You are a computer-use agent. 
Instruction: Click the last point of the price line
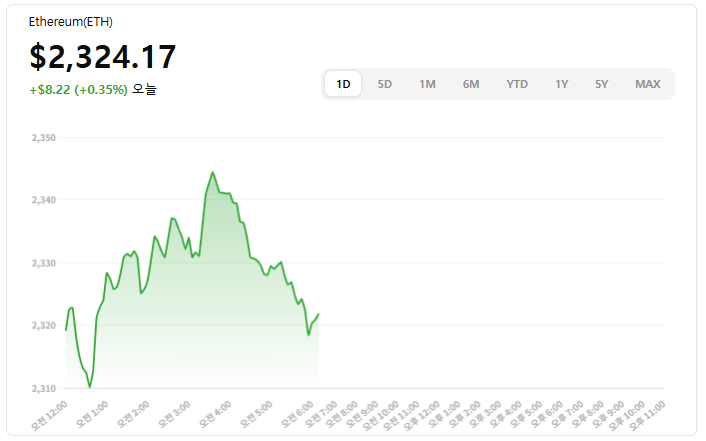pyautogui.click(x=318, y=315)
